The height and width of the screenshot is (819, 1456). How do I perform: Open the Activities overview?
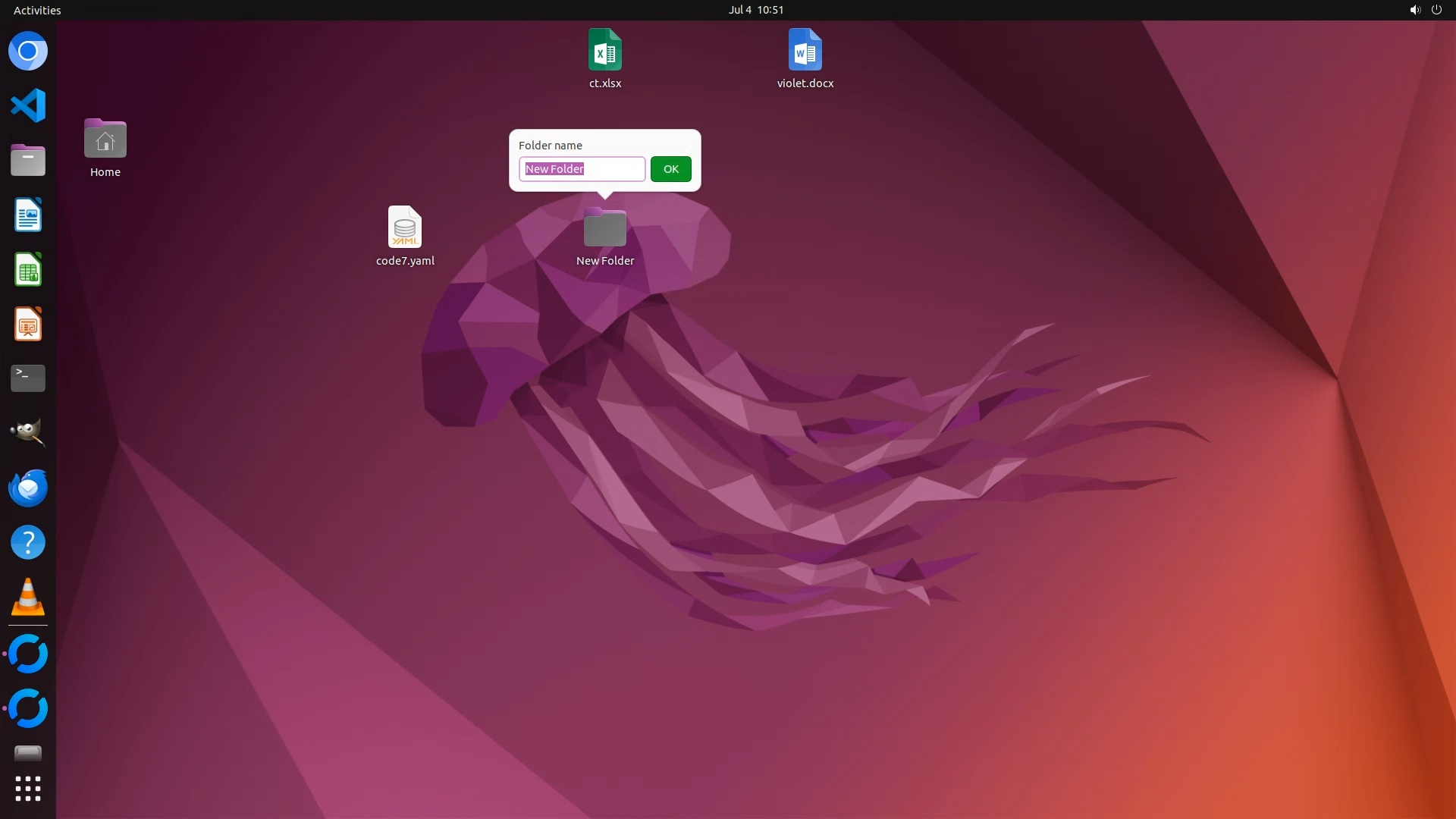click(x=37, y=10)
